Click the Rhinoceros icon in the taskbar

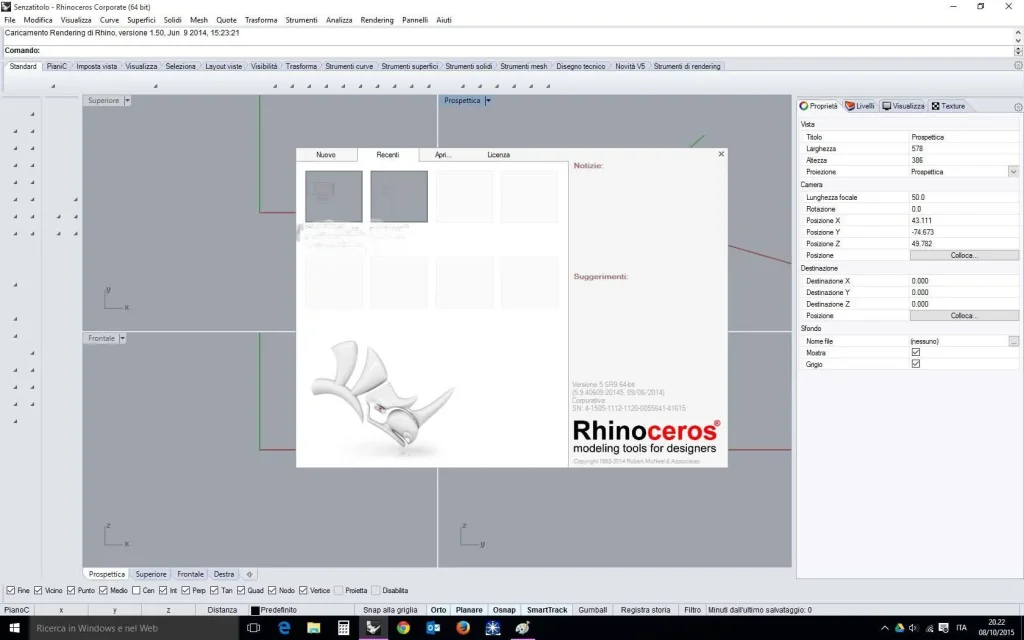coord(373,628)
